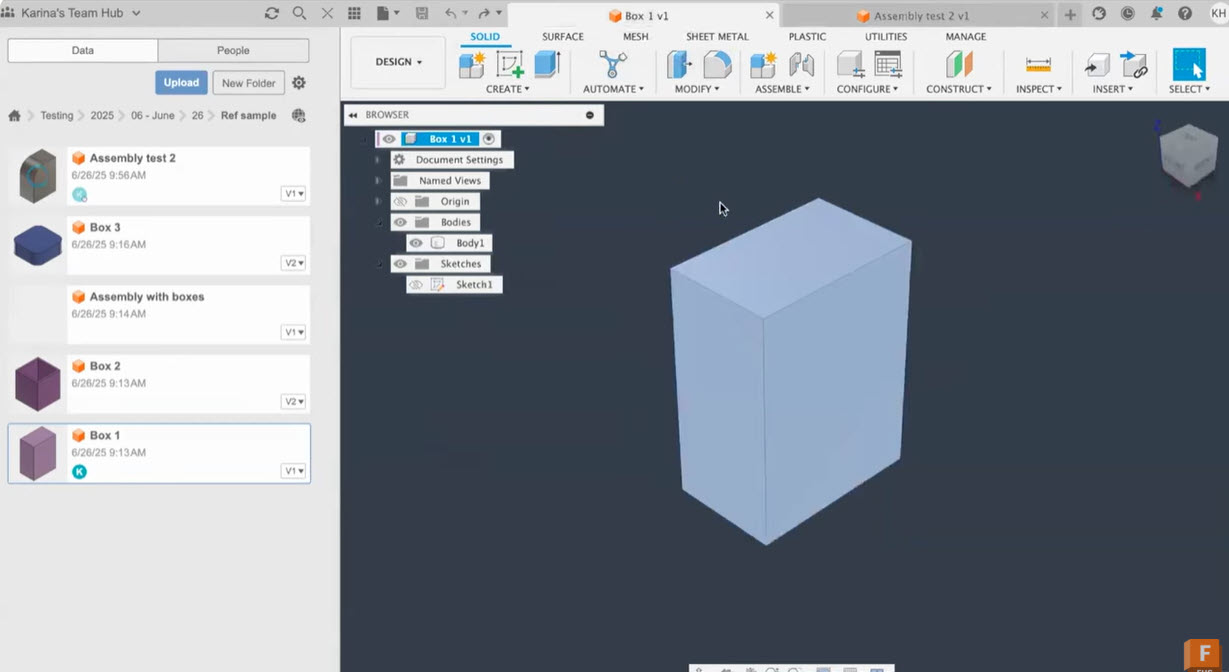1229x672 pixels.
Task: Click the Upload button
Action: tap(181, 83)
